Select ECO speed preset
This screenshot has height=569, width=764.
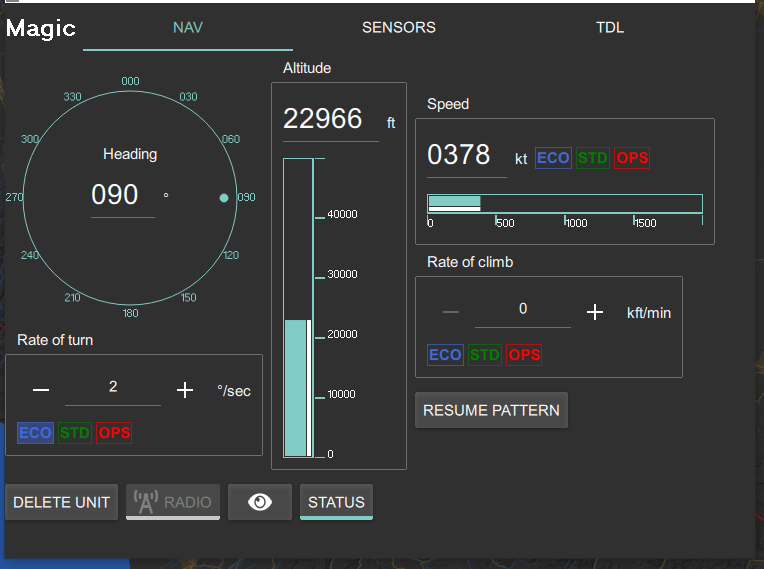(x=553, y=158)
